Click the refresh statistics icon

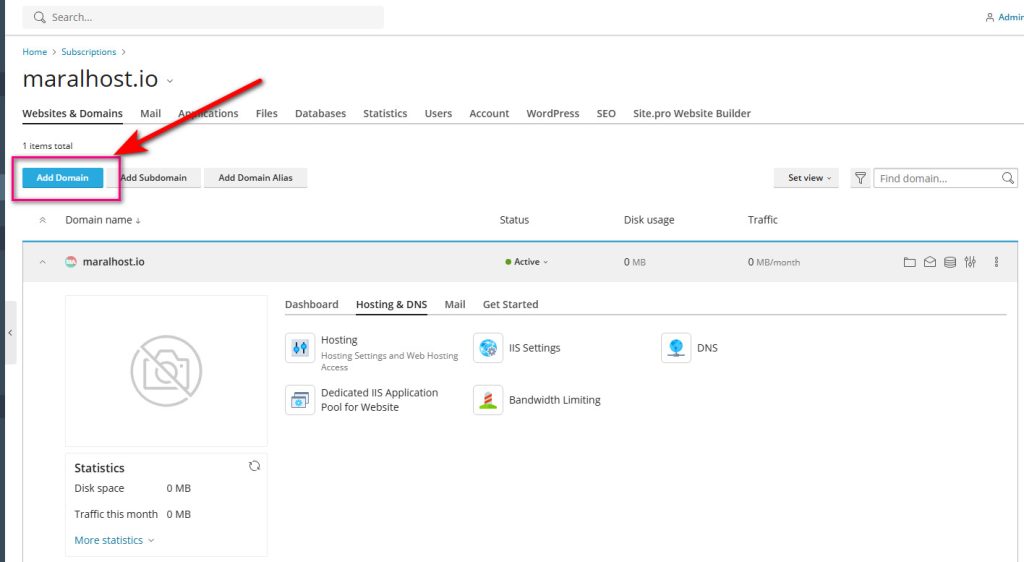254,466
